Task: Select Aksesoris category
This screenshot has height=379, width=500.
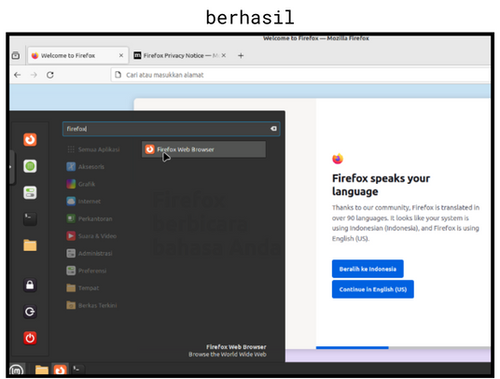Action: point(85,167)
